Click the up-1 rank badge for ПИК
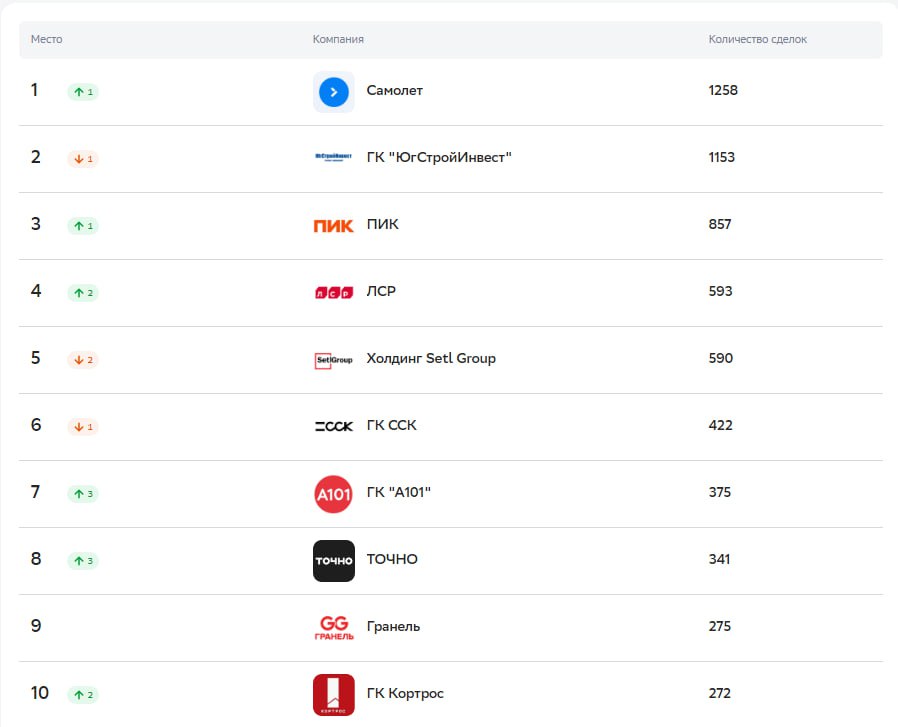 tap(83, 226)
